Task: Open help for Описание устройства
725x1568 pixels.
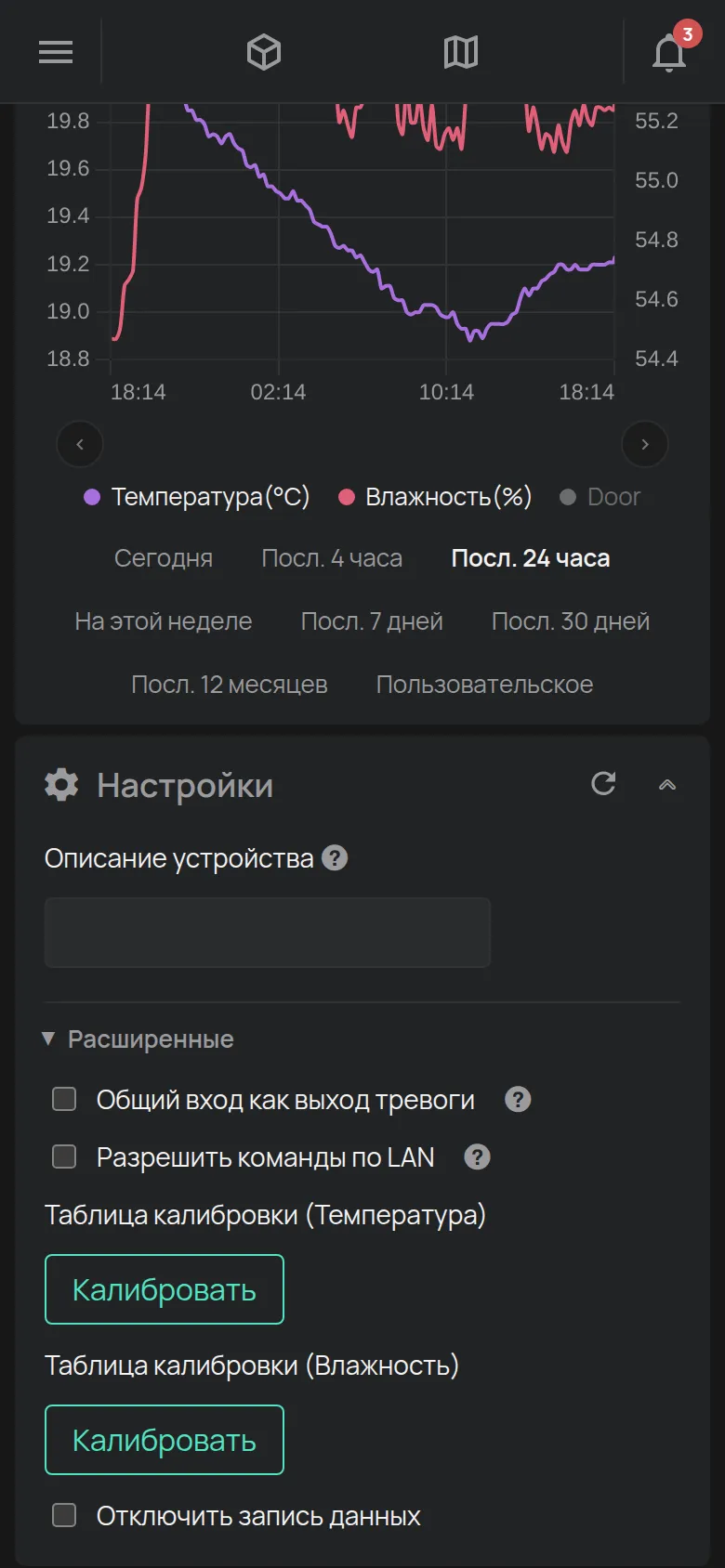Action: (x=335, y=857)
